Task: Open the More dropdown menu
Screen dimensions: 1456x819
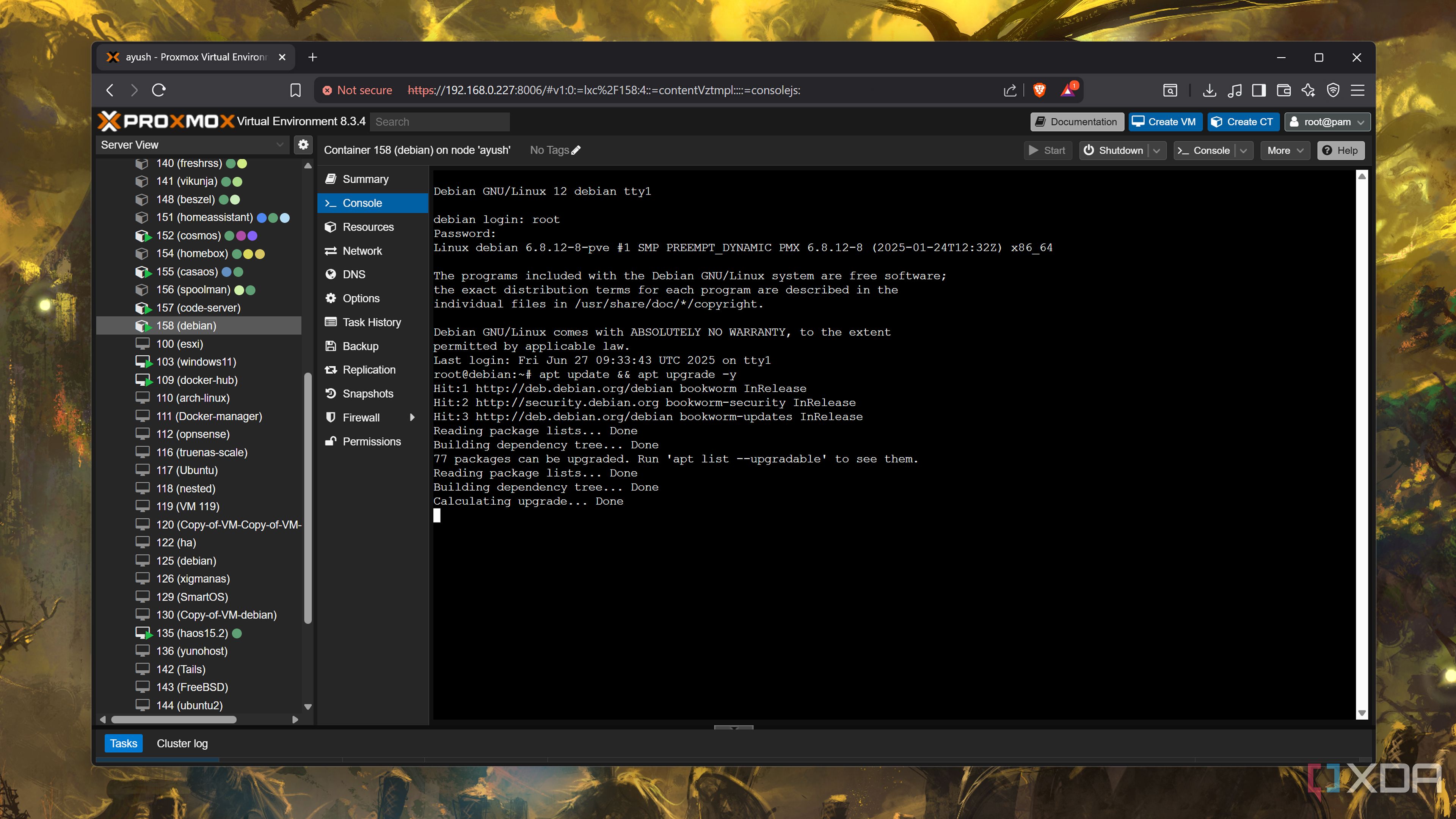Action: click(1285, 151)
